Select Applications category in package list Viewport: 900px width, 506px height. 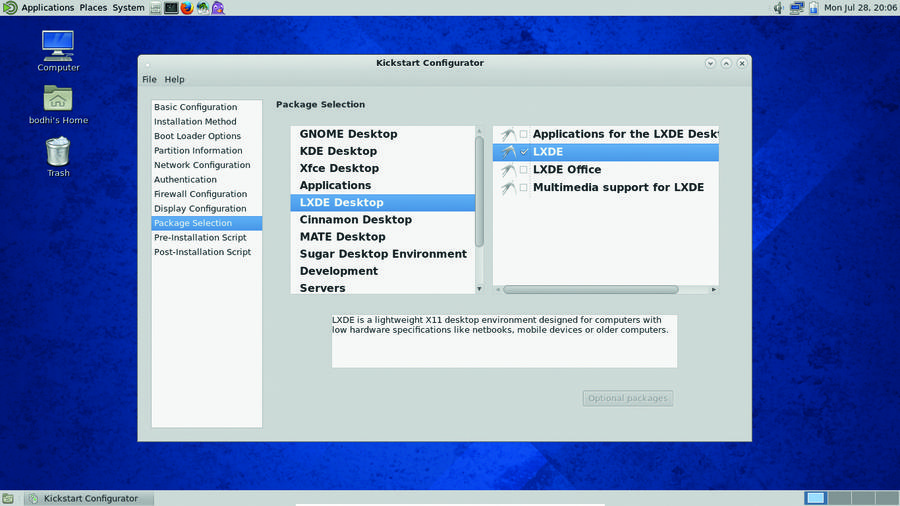[383, 185]
